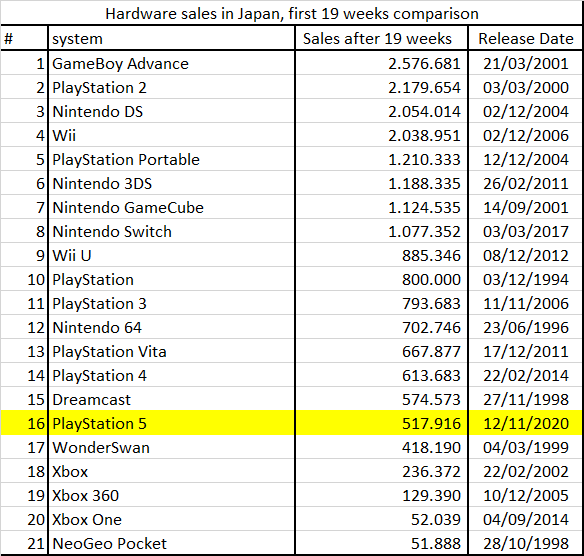Select the 'Xbox 360' cell
584x556 pixels.
point(85,496)
